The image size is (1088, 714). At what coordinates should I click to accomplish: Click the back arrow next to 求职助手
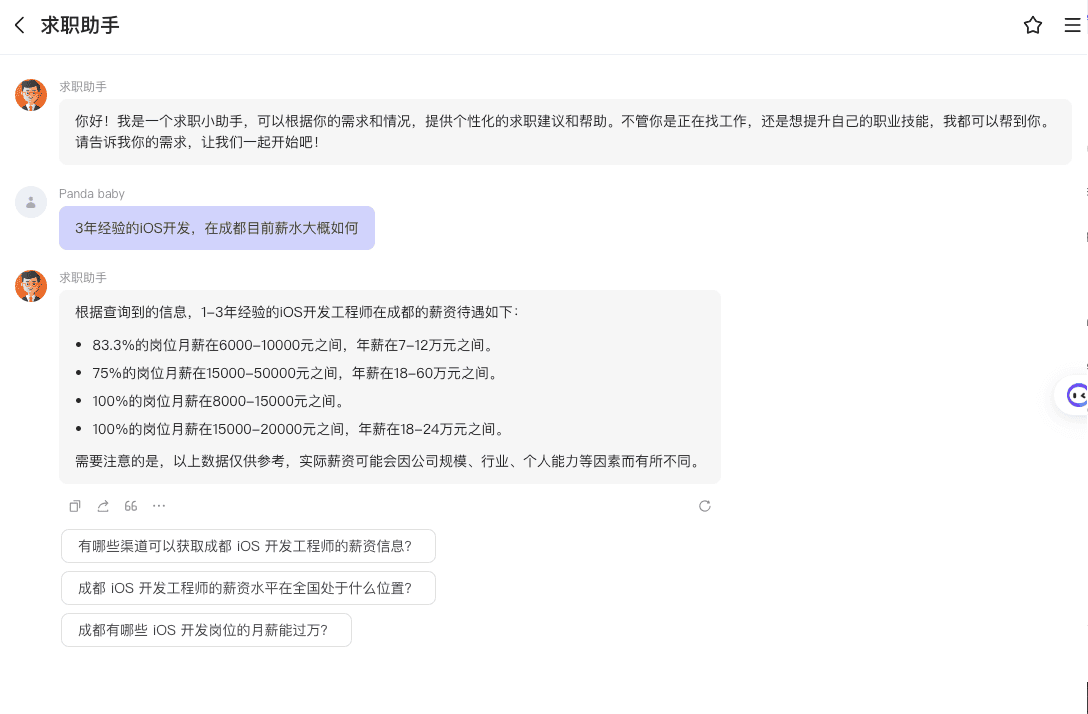[20, 26]
